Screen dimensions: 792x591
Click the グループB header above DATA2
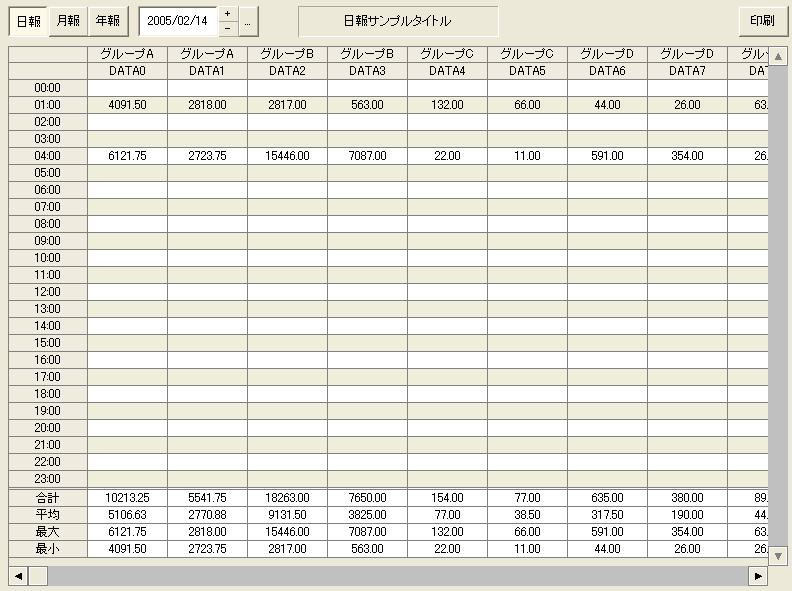[287, 54]
